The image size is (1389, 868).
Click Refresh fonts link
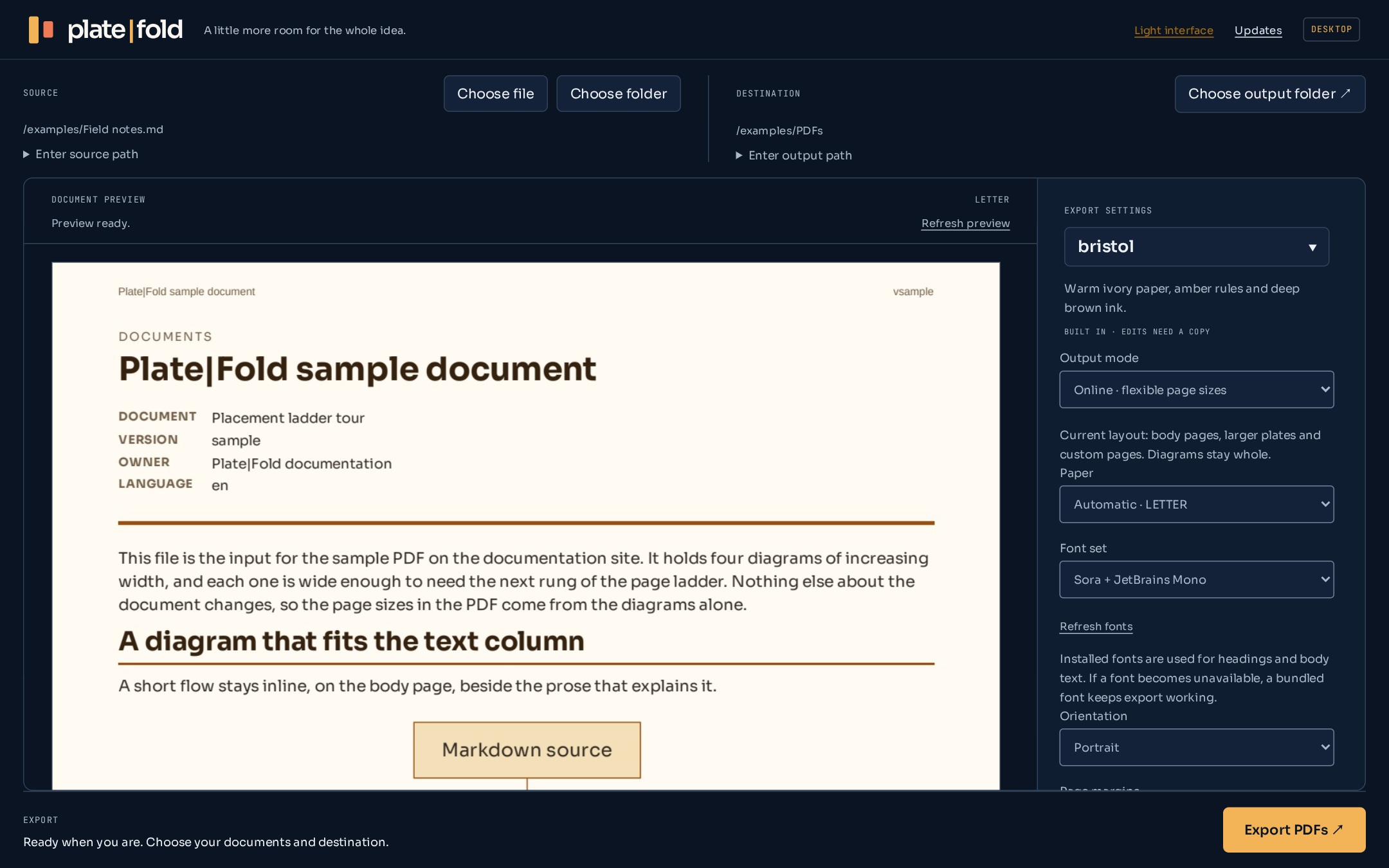[1096, 626]
